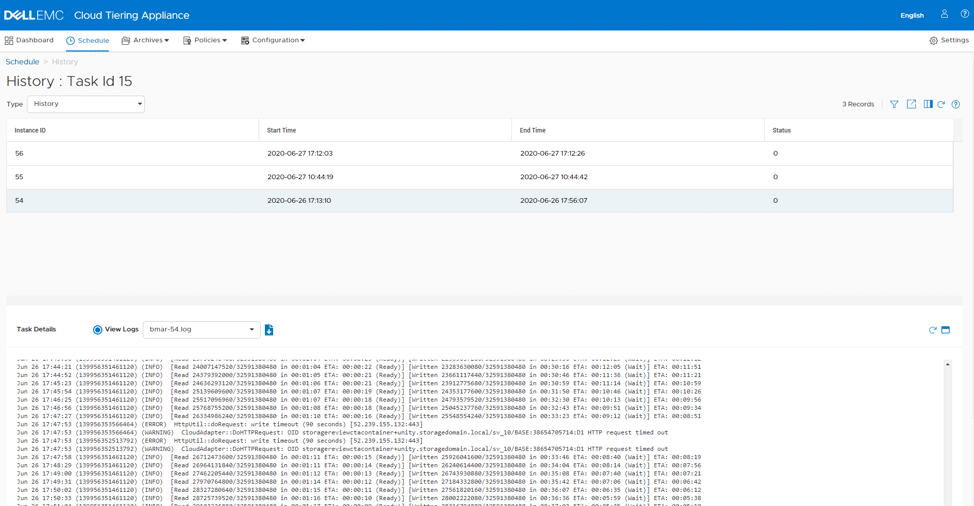Sort by Start Time column header
The width and height of the screenshot is (974, 506).
click(385, 130)
